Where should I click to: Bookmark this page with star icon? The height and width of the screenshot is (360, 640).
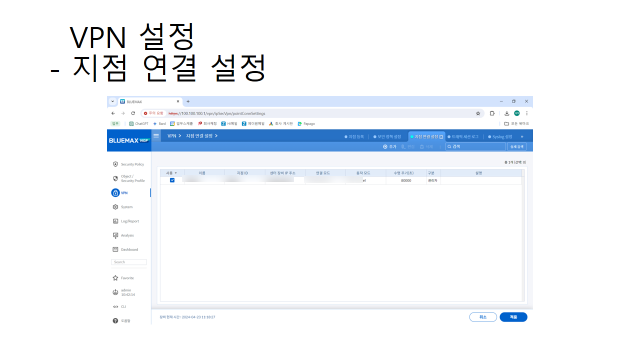[478, 113]
